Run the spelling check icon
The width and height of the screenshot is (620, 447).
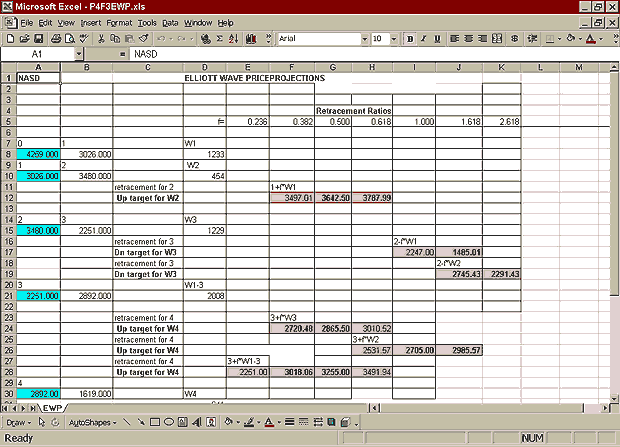[x=83, y=38]
